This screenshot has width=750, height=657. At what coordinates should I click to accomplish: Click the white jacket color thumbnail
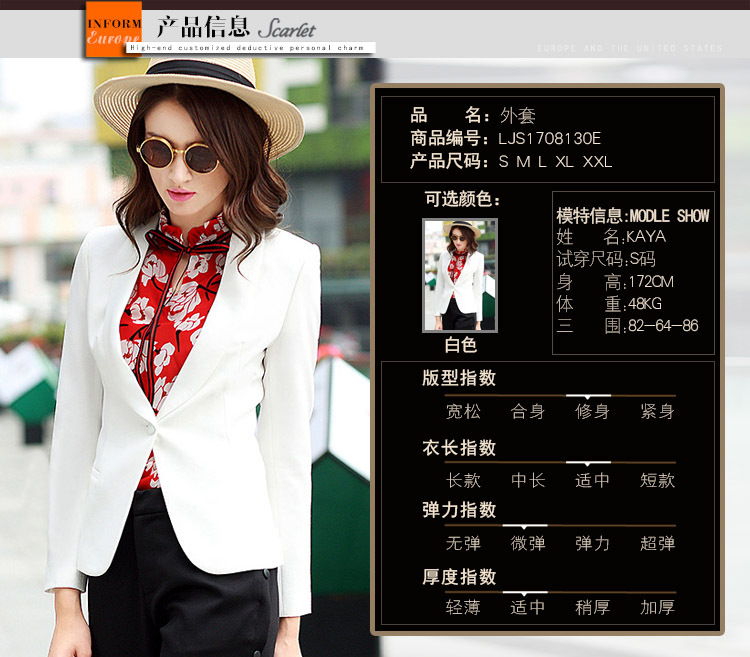(x=460, y=275)
